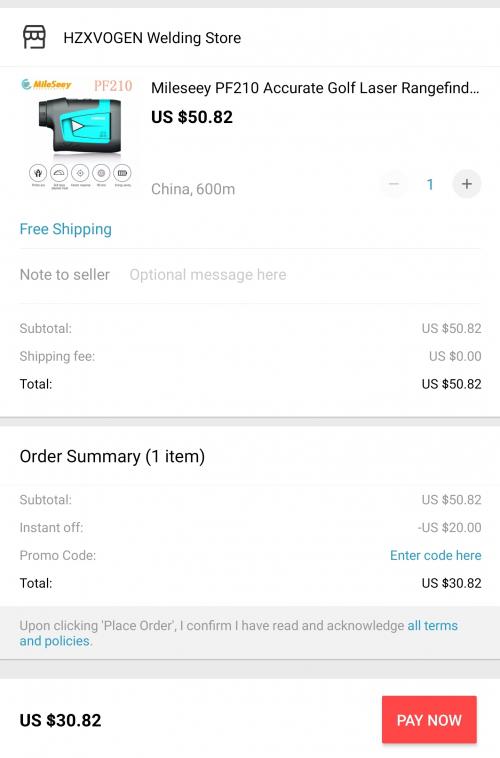The width and height of the screenshot is (500, 758).
Task: Select the China, 600m variant text
Action: [x=193, y=189]
